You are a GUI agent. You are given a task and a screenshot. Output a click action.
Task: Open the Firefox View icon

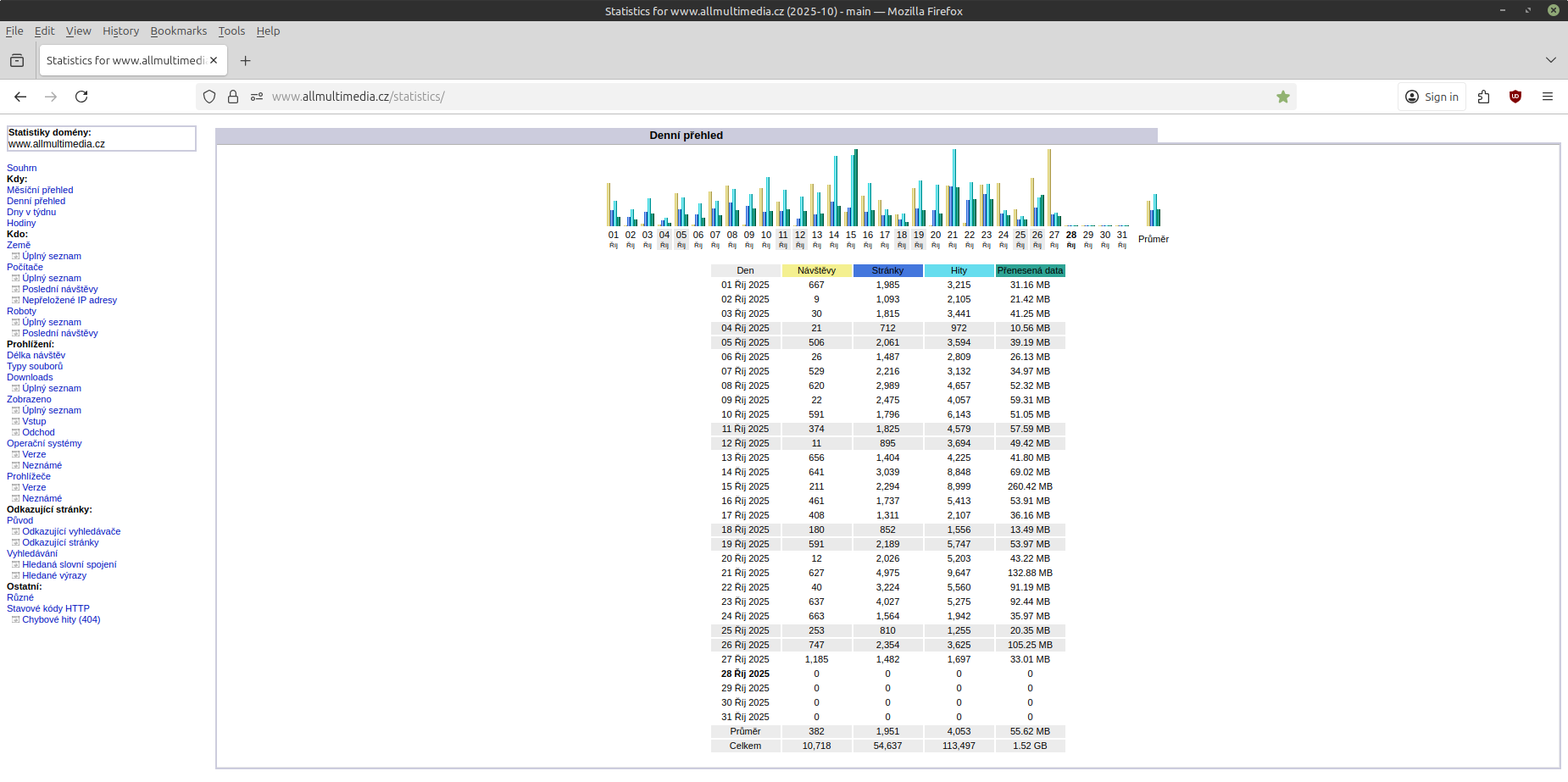point(17,60)
